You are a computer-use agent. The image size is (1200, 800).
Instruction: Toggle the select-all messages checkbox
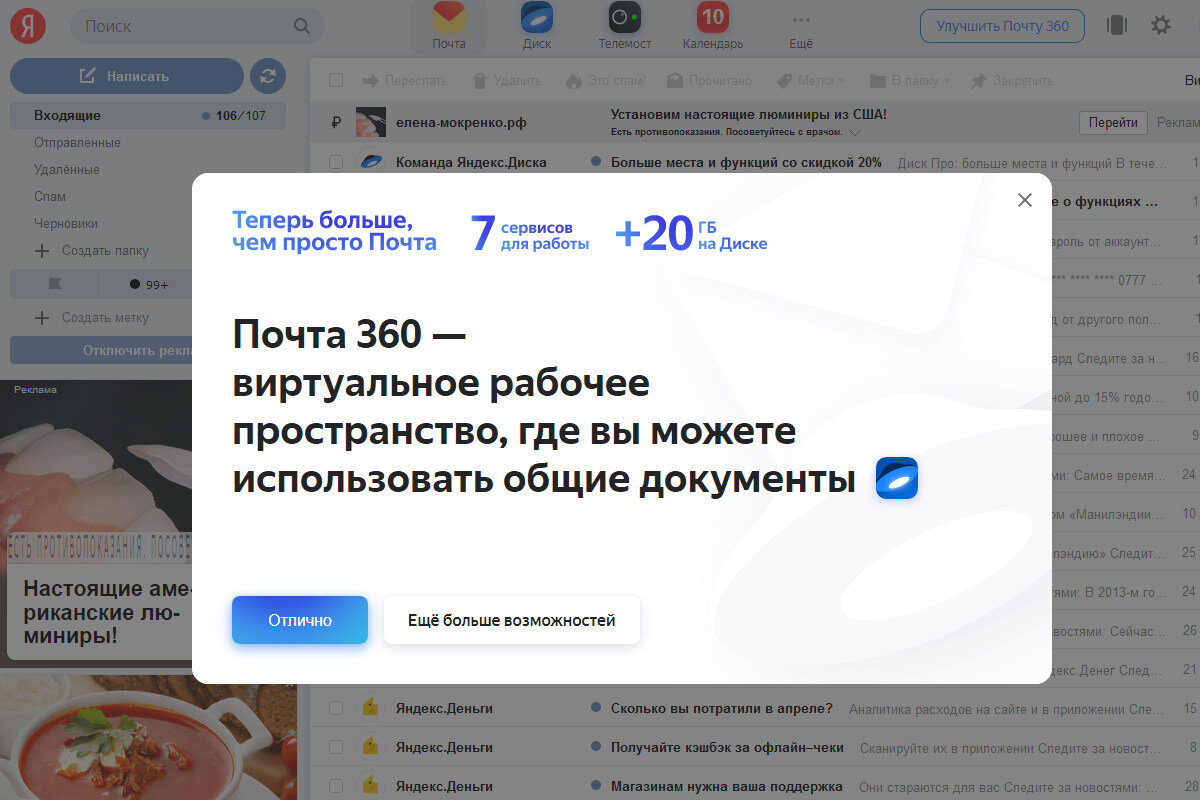(x=336, y=80)
